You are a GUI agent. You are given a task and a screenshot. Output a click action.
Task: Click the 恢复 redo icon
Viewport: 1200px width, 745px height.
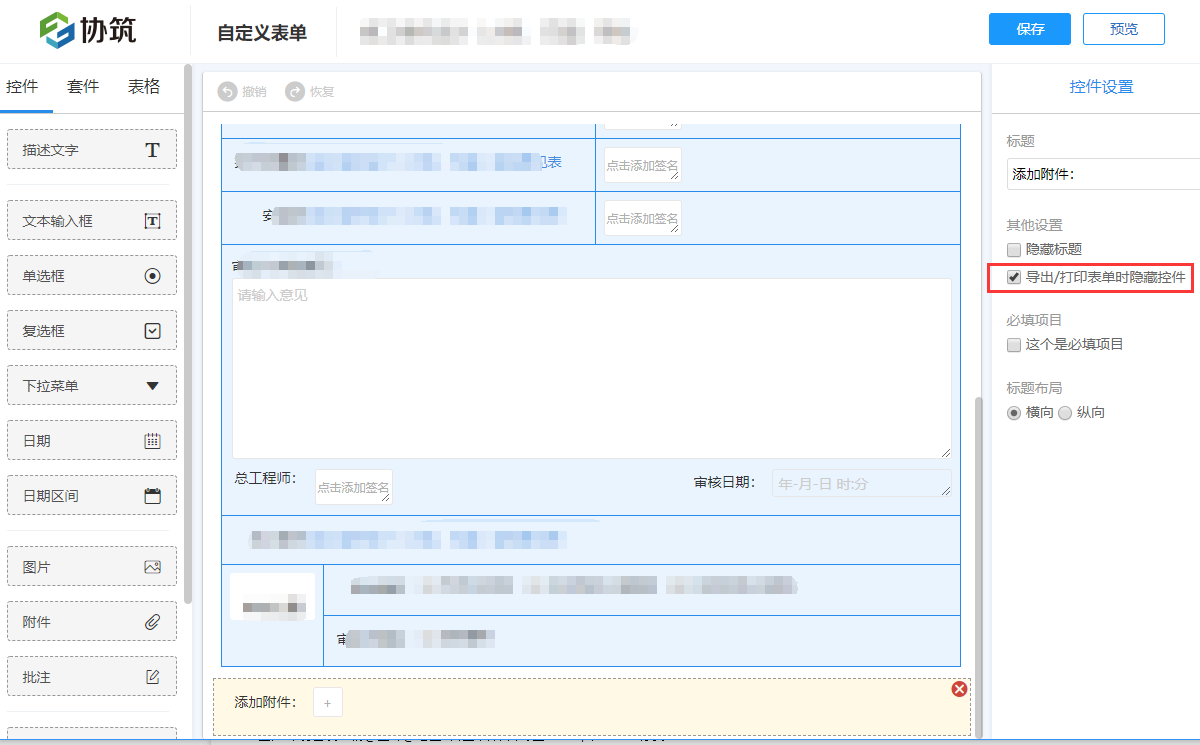(296, 92)
